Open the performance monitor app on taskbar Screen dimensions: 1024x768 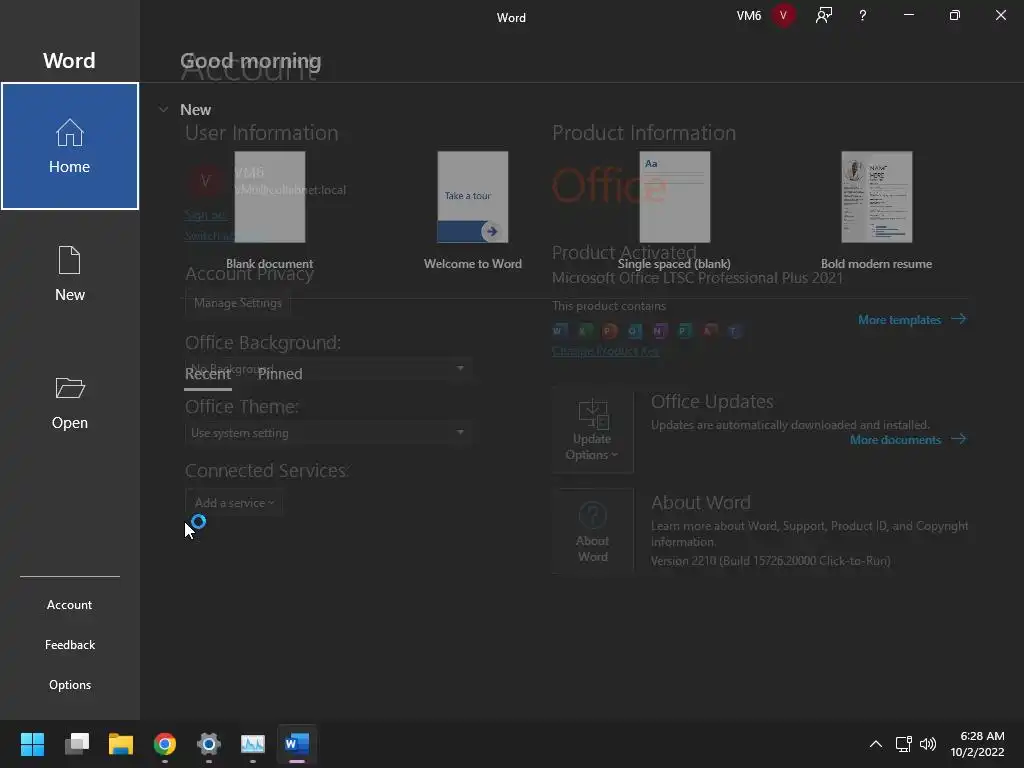(x=253, y=744)
